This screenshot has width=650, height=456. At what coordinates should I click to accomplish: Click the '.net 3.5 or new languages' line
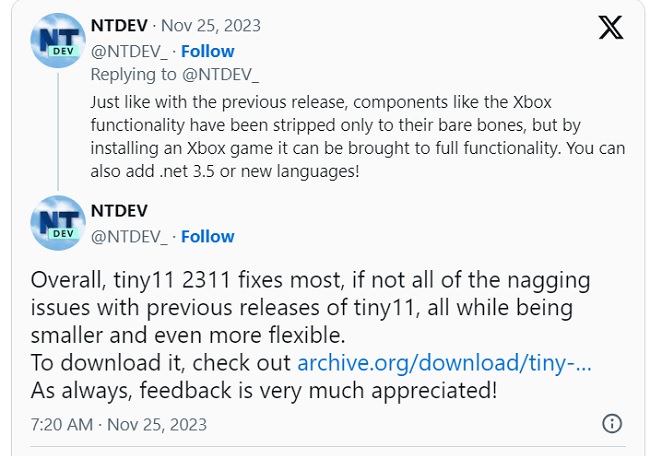point(225,171)
